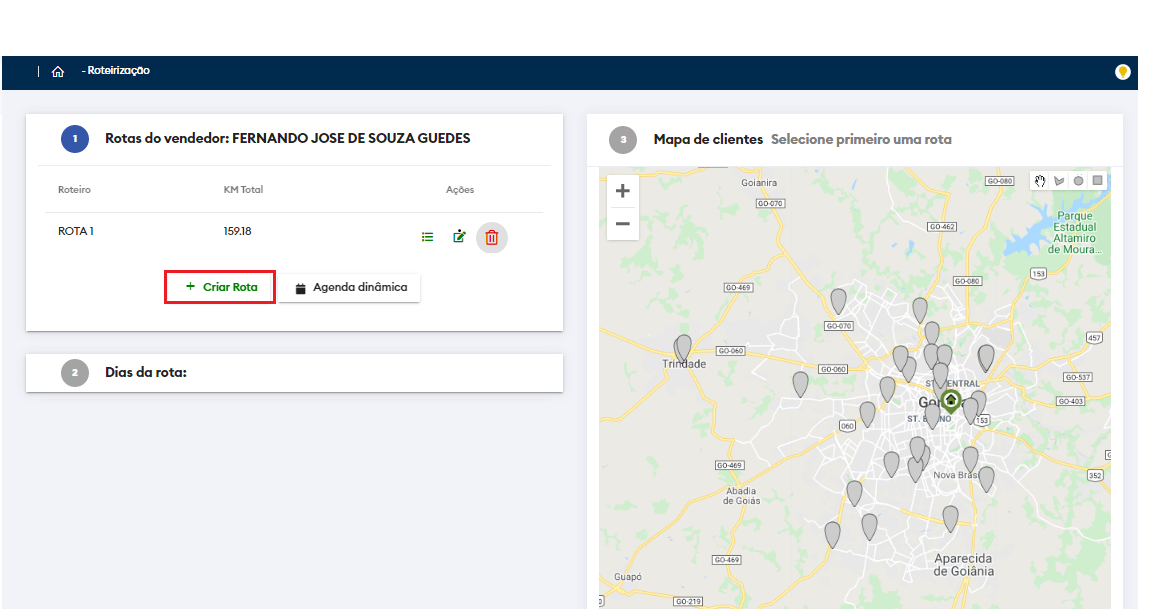Click the home icon in top bar
The height and width of the screenshot is (609, 1152).
(x=58, y=71)
